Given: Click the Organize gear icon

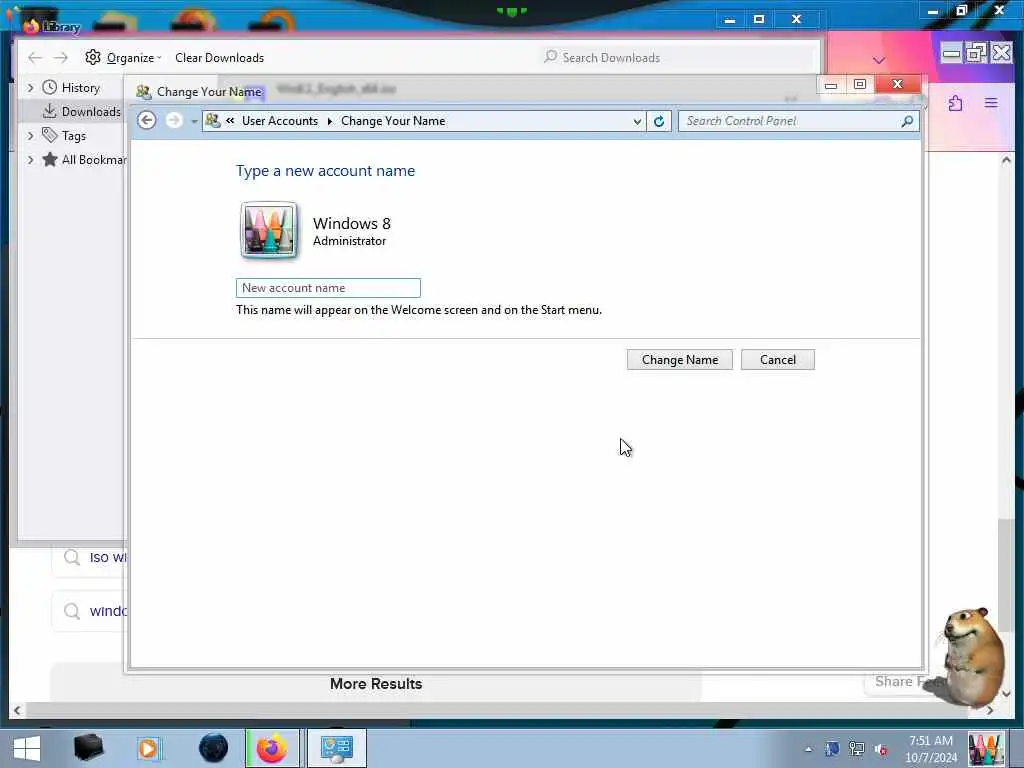Looking at the screenshot, I should tap(93, 57).
